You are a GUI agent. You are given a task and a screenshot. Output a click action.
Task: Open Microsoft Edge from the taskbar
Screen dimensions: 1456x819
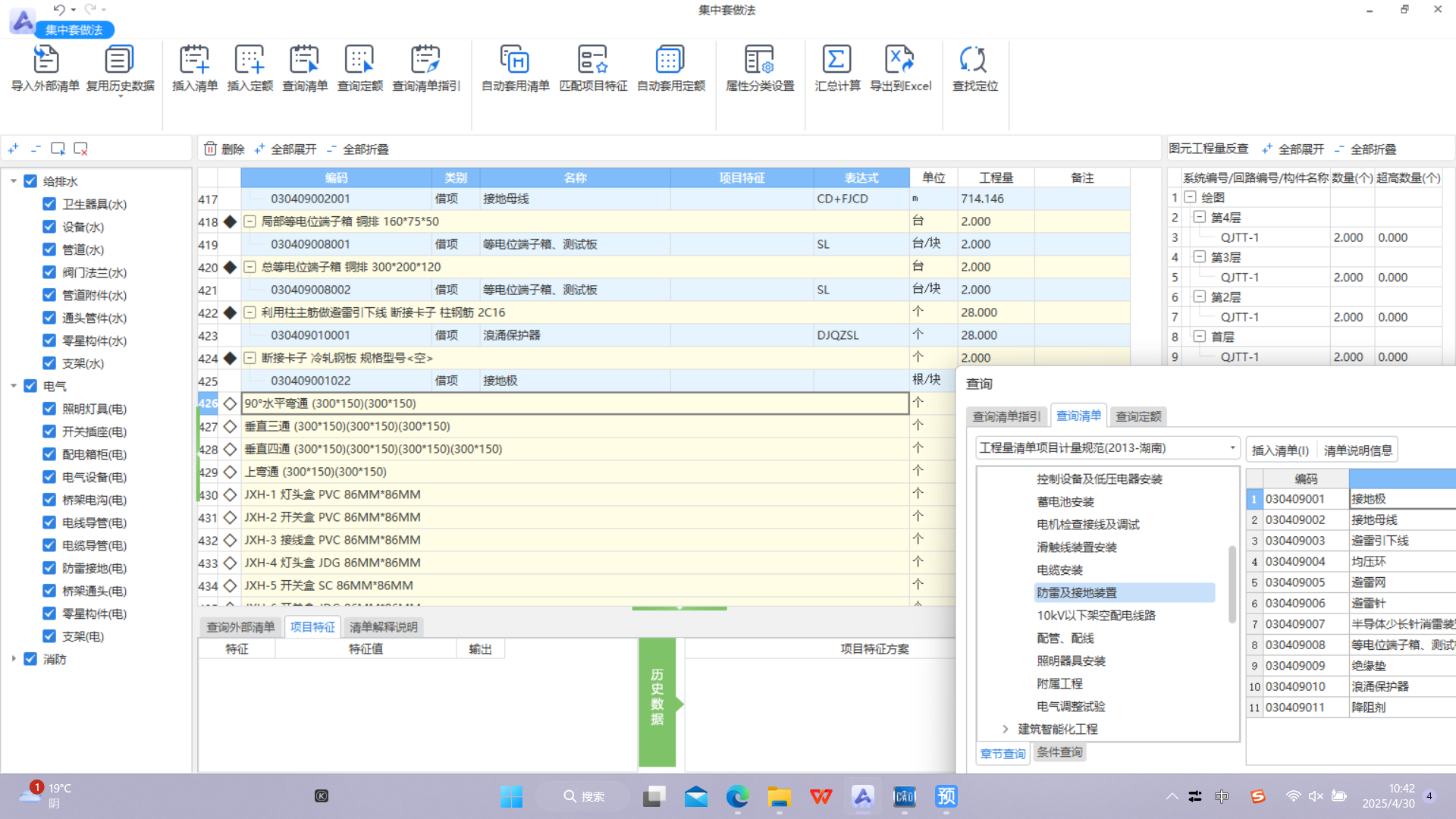coord(737,796)
